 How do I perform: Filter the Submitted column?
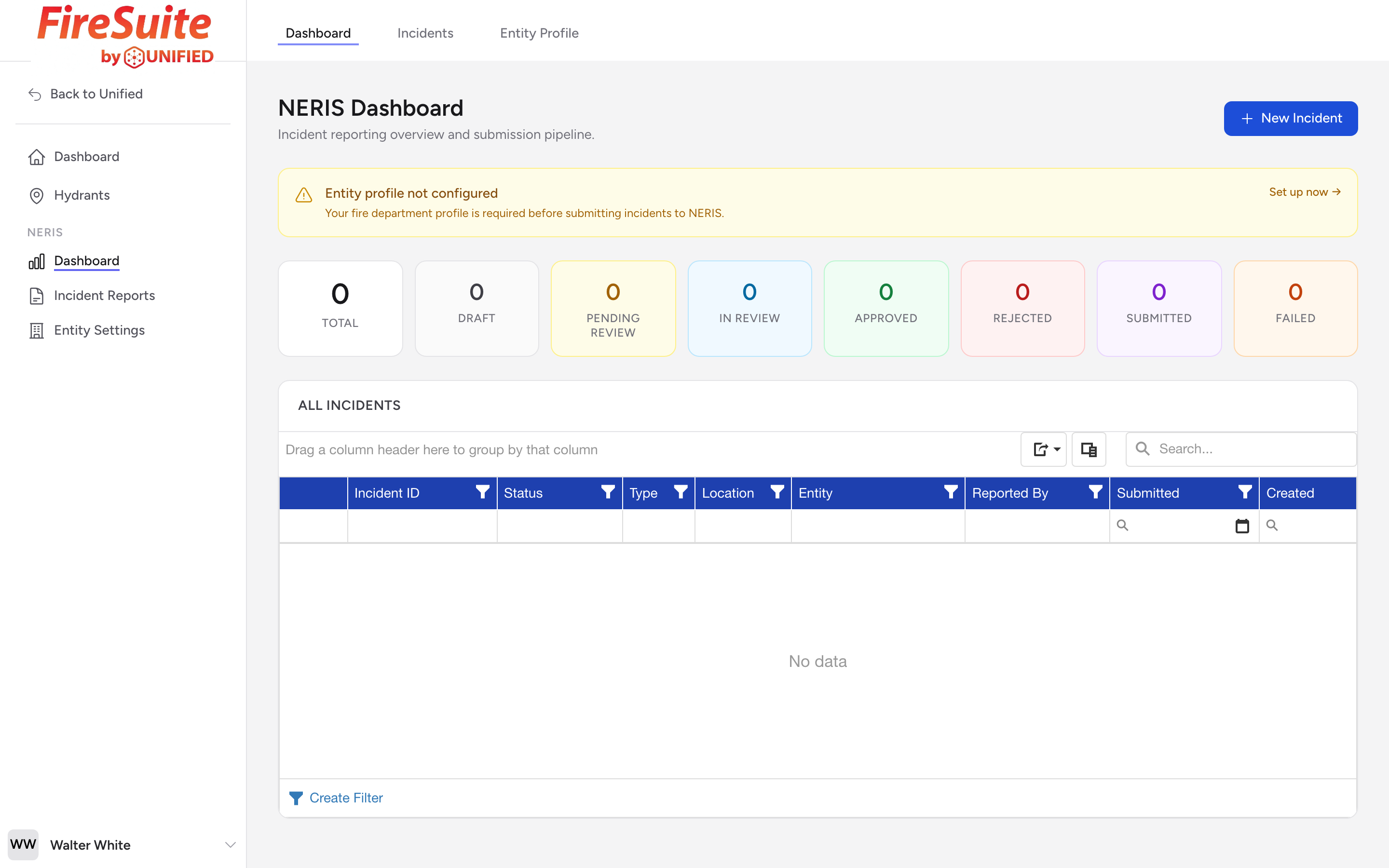(x=1245, y=492)
